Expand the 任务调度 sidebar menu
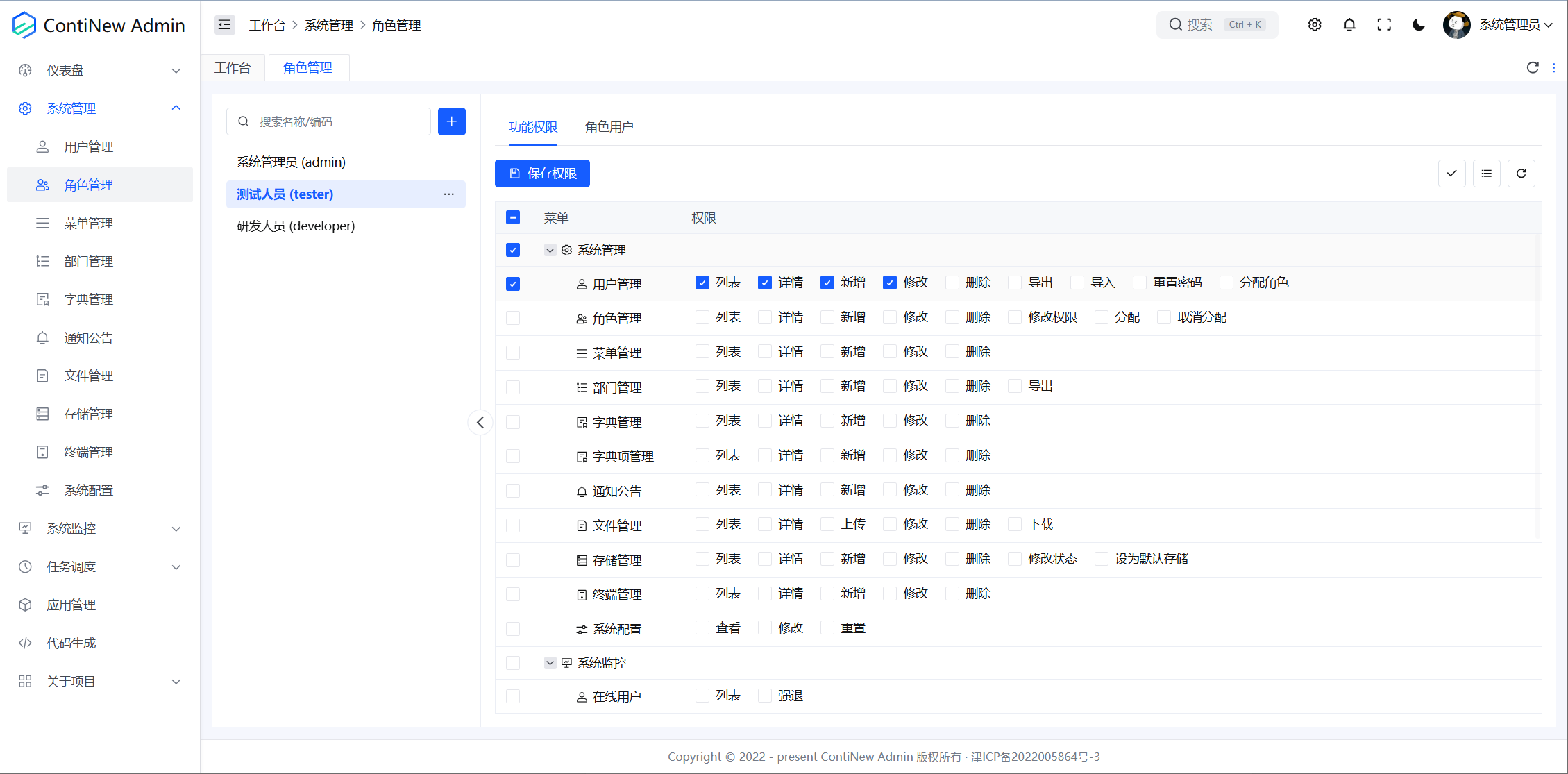Image resolution: width=1568 pixels, height=774 pixels. (x=100, y=566)
